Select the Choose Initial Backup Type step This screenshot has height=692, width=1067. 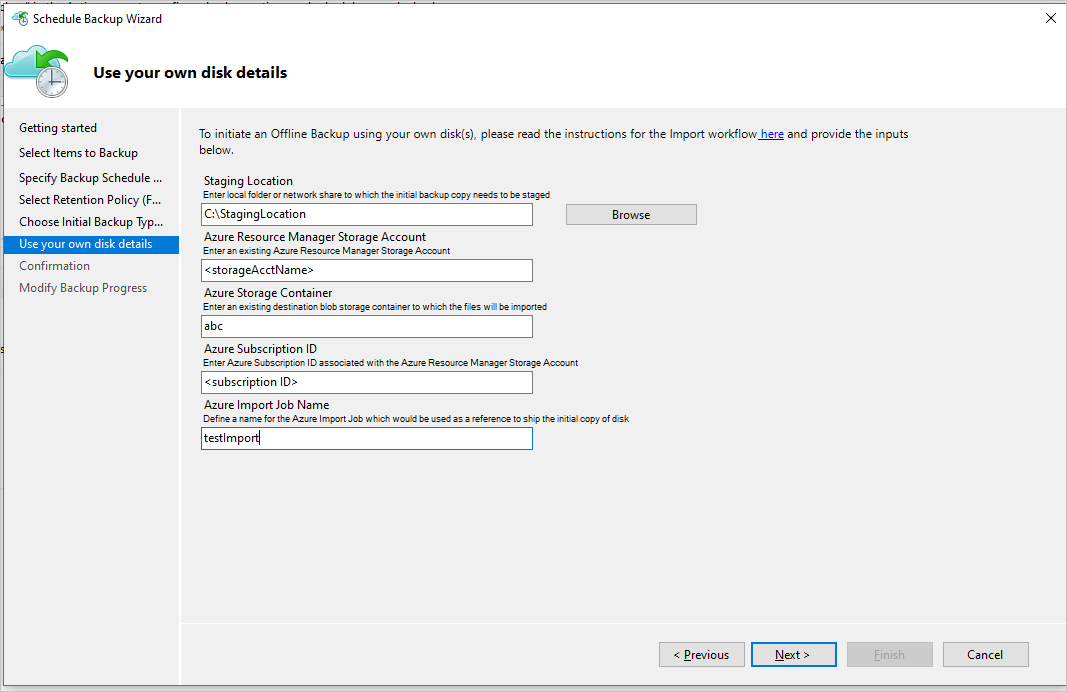pyautogui.click(x=88, y=221)
